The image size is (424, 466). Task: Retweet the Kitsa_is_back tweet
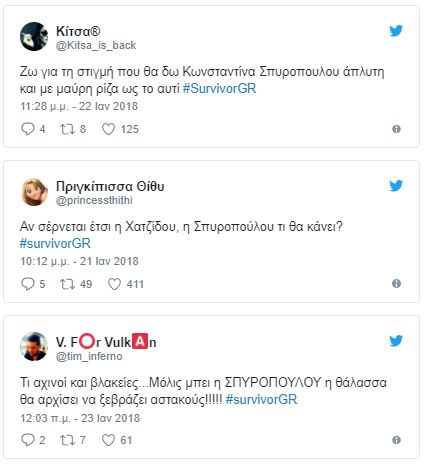point(67,129)
